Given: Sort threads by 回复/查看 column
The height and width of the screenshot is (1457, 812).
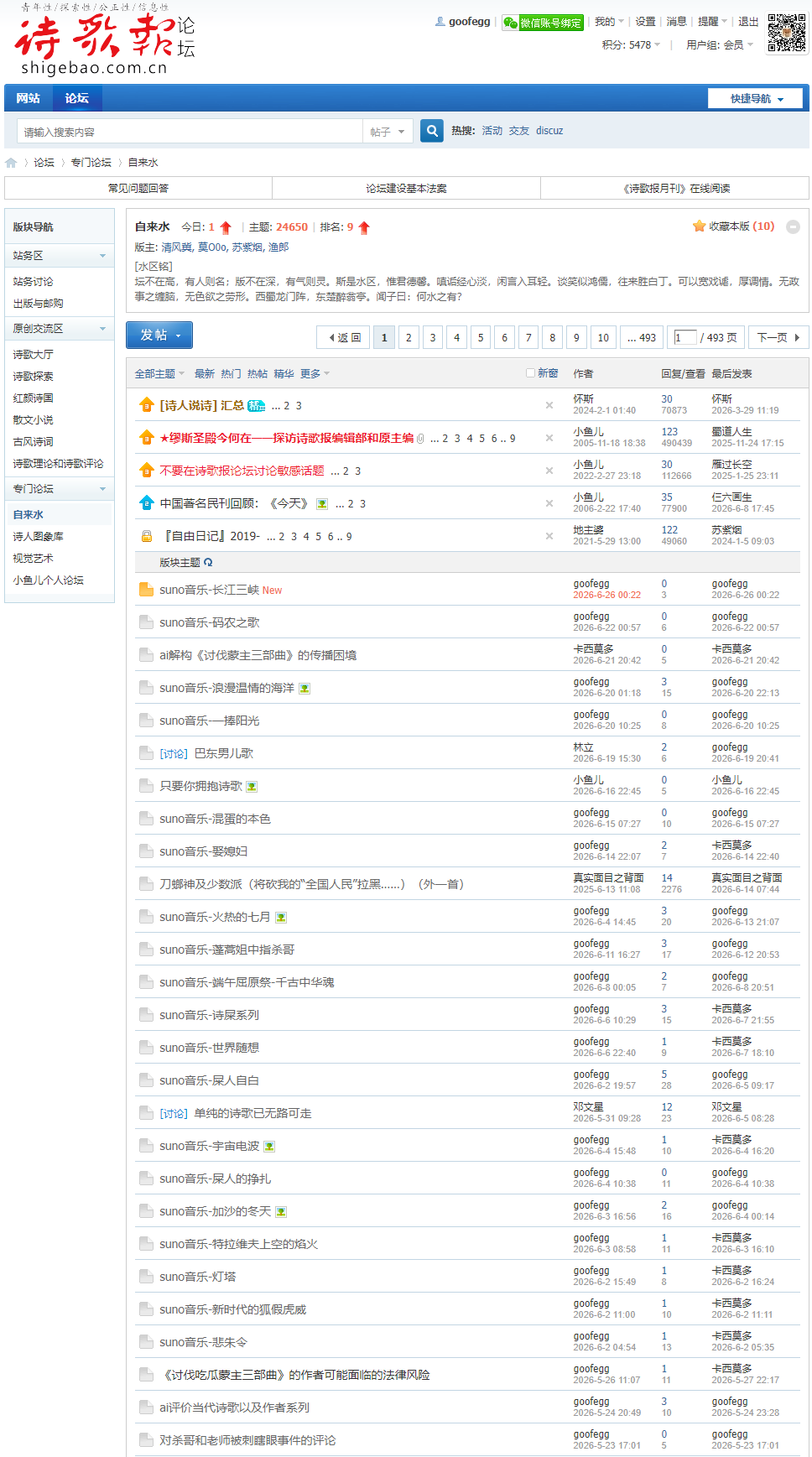Looking at the screenshot, I should point(683,374).
